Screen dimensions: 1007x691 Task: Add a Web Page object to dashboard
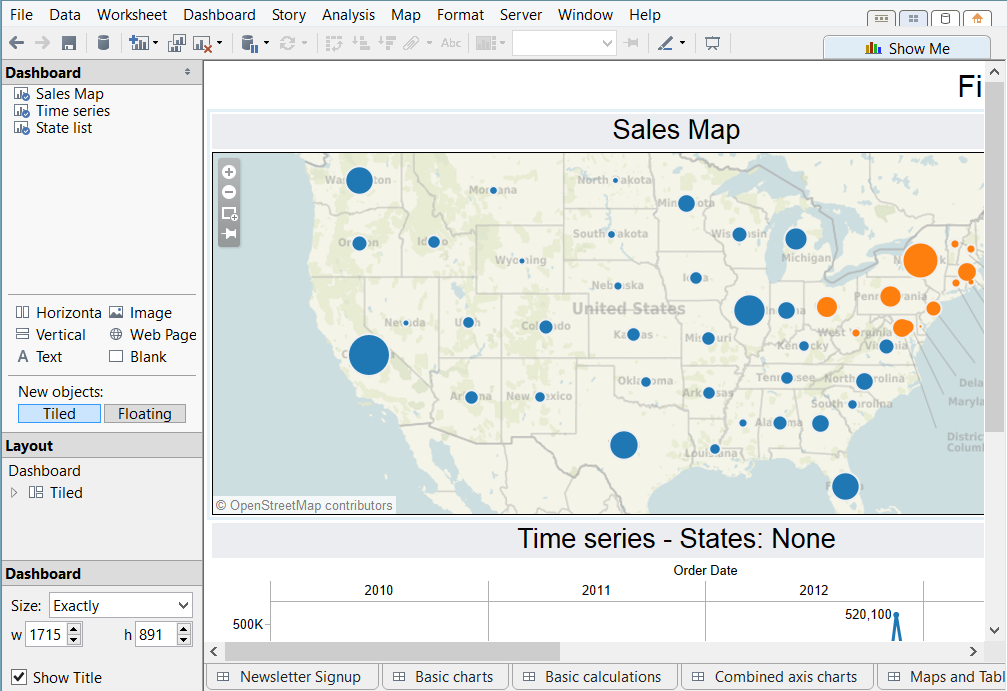(x=153, y=335)
